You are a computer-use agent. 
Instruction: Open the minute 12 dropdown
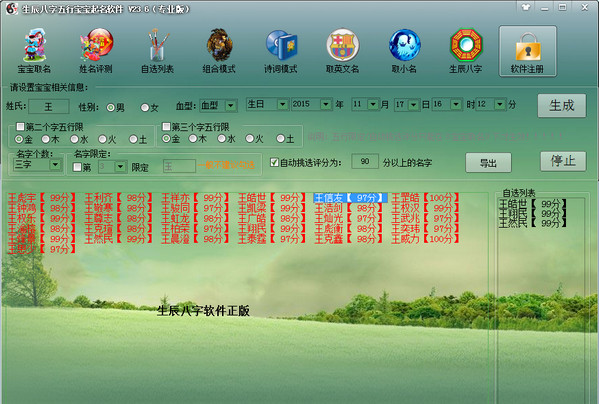(x=500, y=104)
